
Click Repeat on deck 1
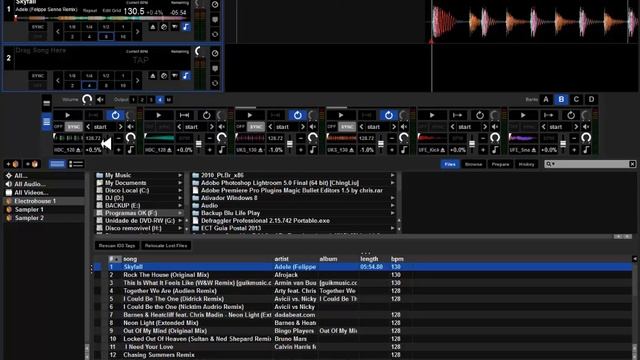[x=90, y=11]
